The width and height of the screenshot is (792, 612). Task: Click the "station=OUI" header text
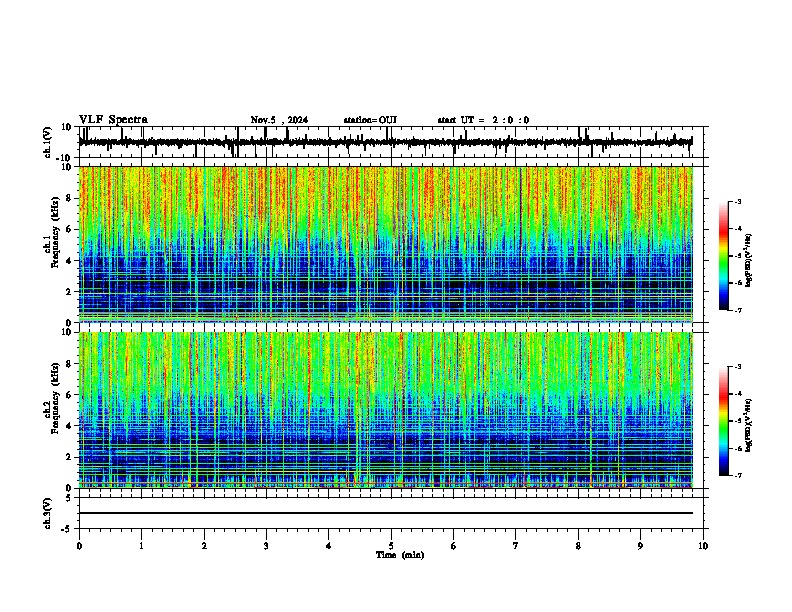click(x=370, y=120)
